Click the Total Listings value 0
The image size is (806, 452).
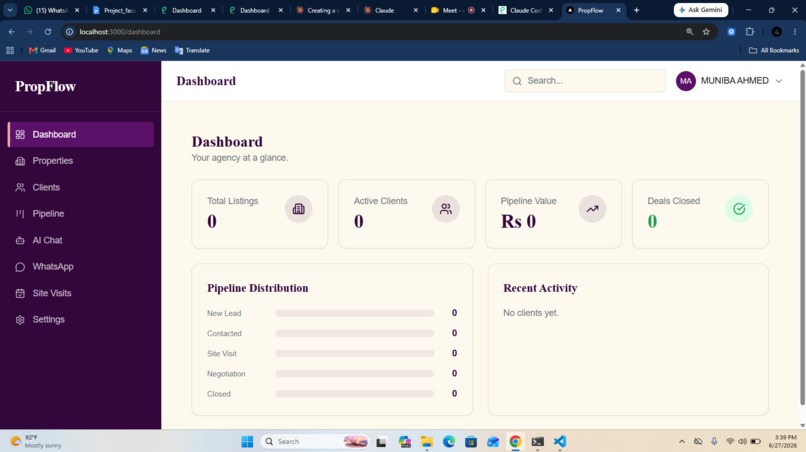[x=212, y=222]
